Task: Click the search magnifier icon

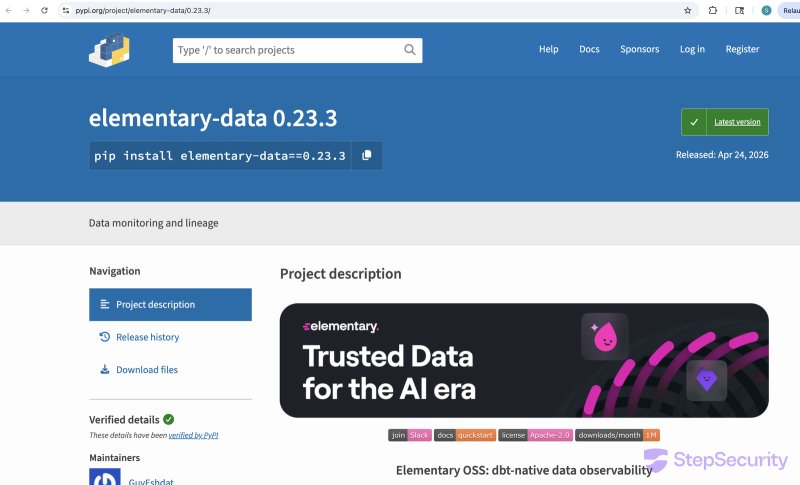Action: point(410,50)
